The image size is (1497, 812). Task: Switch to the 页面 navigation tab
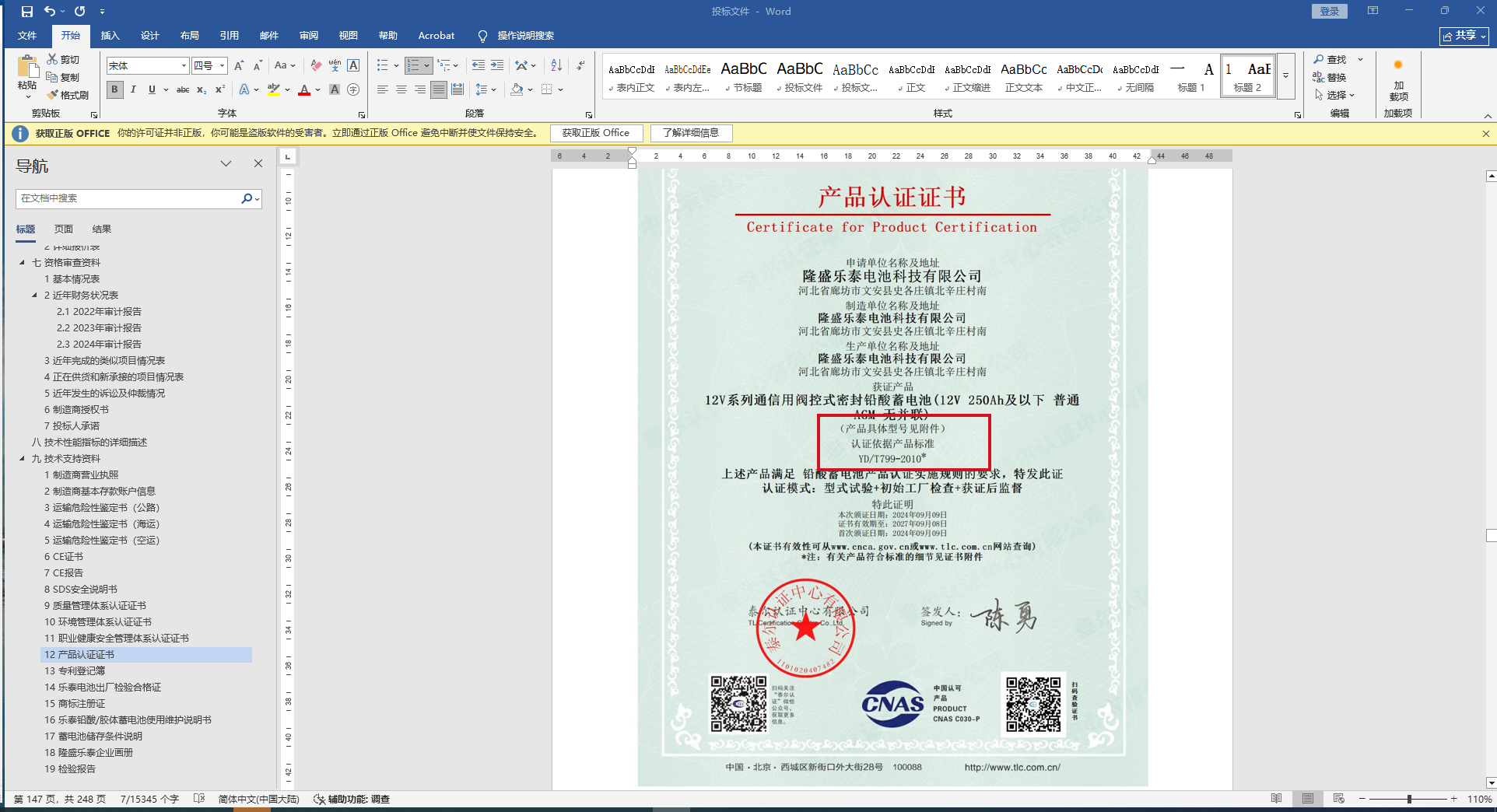point(64,229)
